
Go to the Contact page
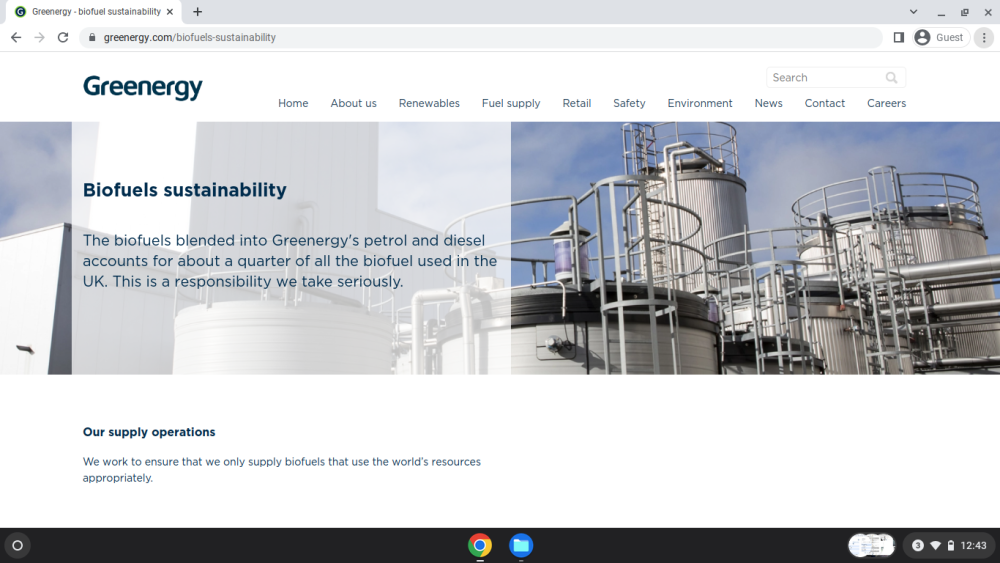pyautogui.click(x=825, y=103)
